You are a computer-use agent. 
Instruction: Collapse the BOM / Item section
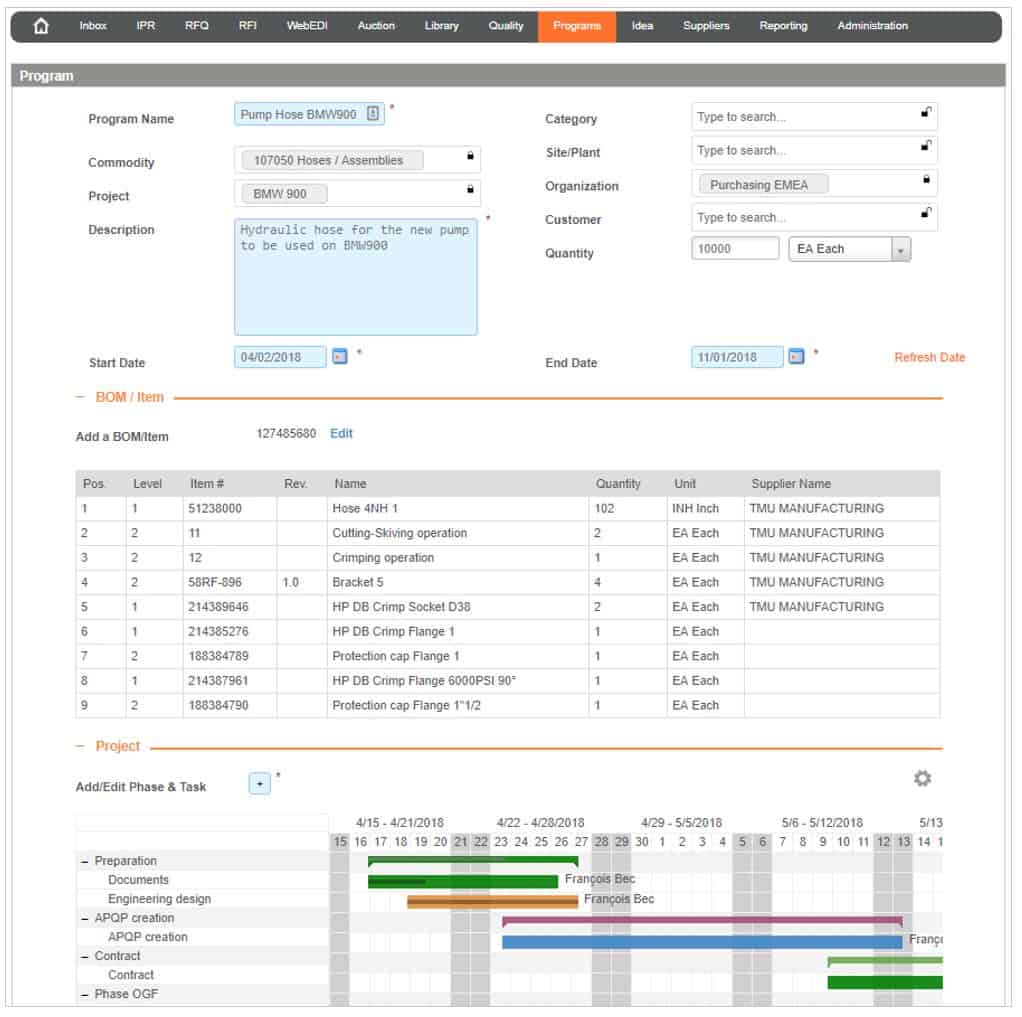coord(81,399)
